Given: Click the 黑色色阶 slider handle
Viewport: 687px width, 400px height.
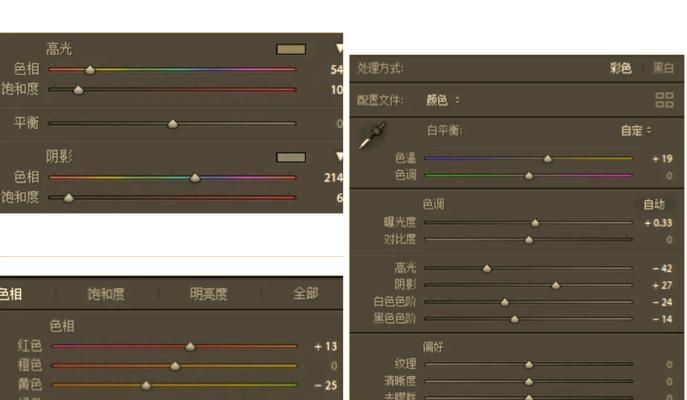Looking at the screenshot, I should (514, 319).
